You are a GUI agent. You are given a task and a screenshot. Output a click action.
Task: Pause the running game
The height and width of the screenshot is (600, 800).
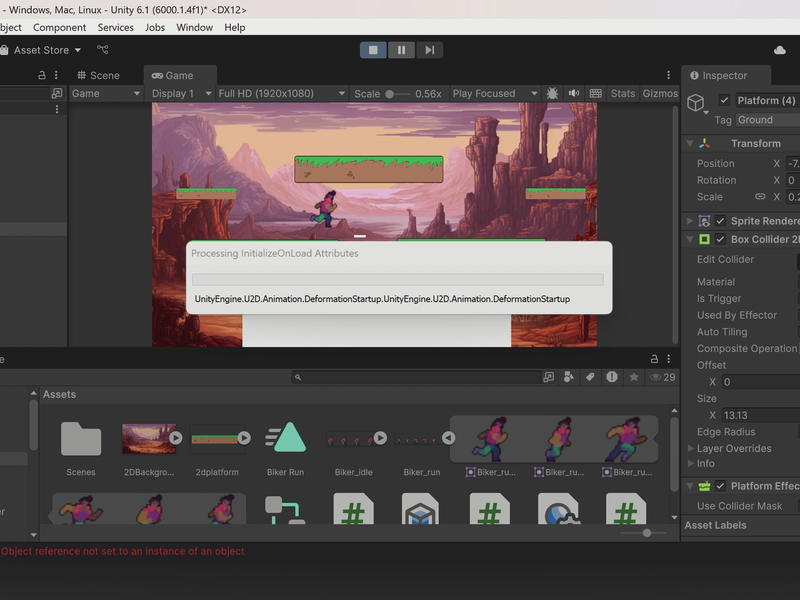(402, 50)
